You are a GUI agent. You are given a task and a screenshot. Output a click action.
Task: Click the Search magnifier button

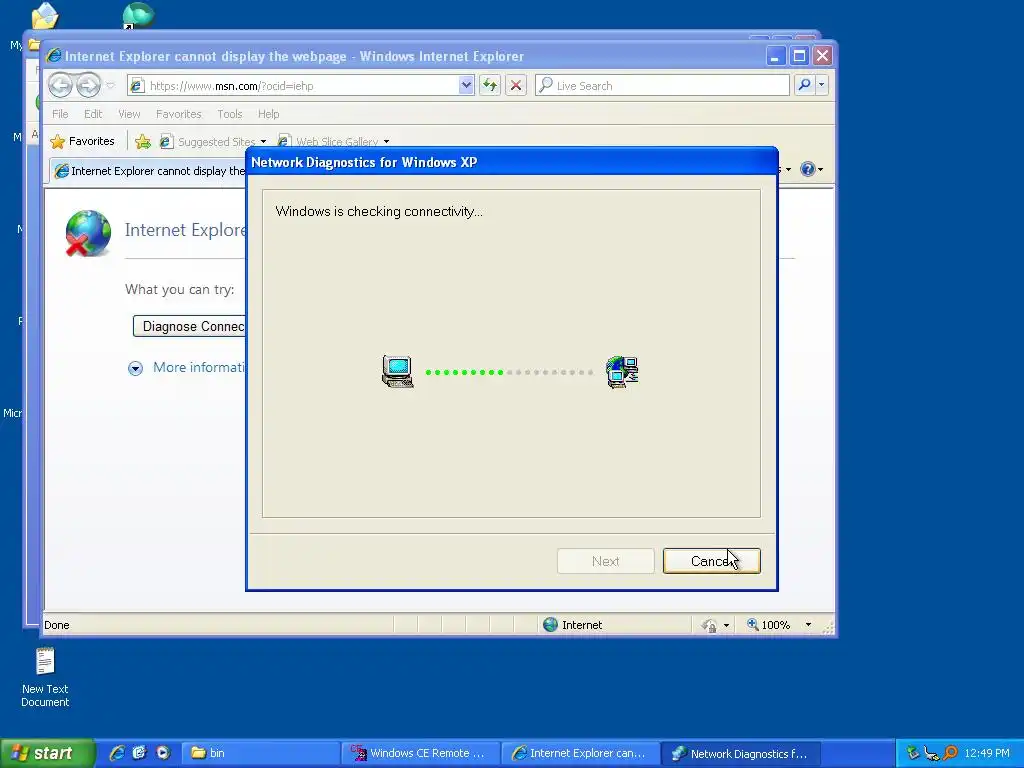tap(805, 85)
